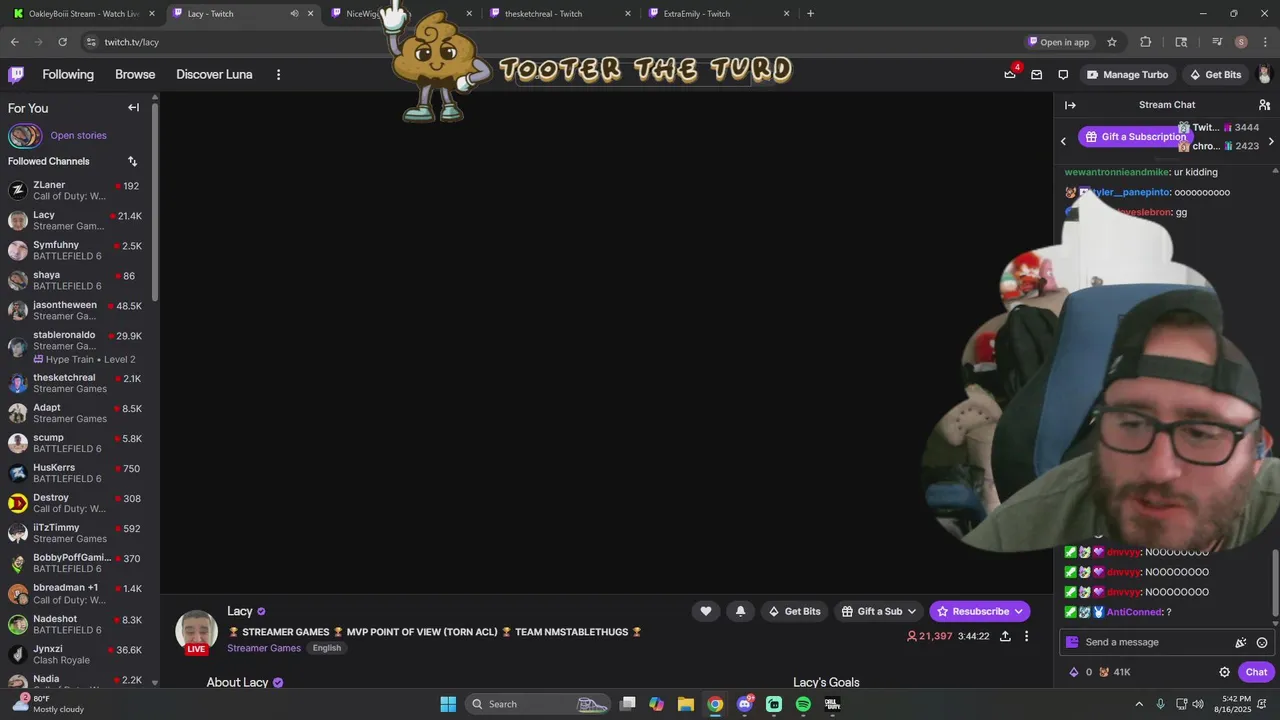The image size is (1280, 720).
Task: Go back in the browser
Action: tap(14, 42)
